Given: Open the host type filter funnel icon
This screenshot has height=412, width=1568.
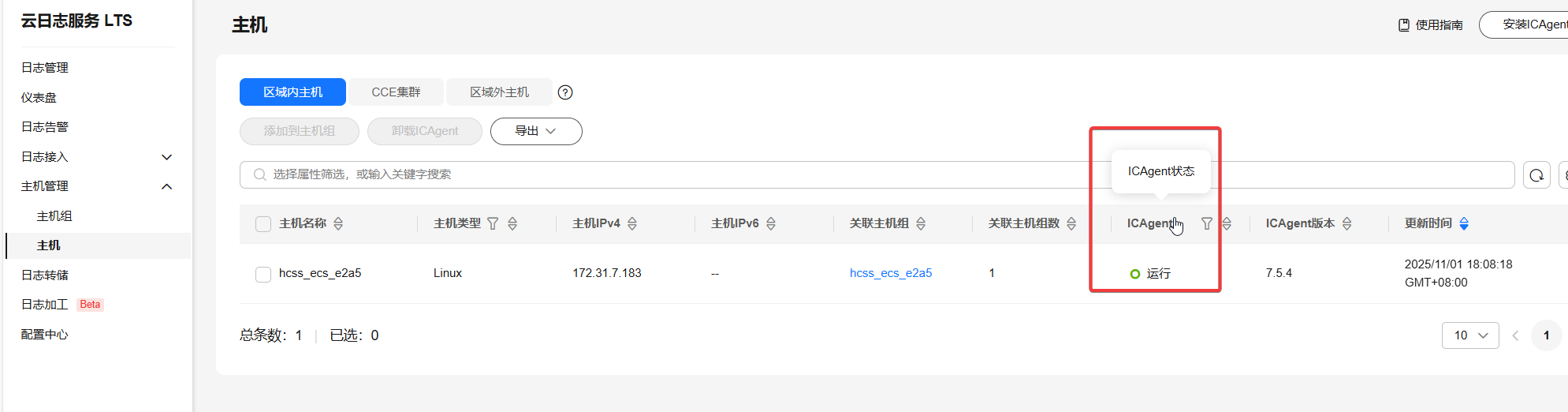Looking at the screenshot, I should 493,224.
